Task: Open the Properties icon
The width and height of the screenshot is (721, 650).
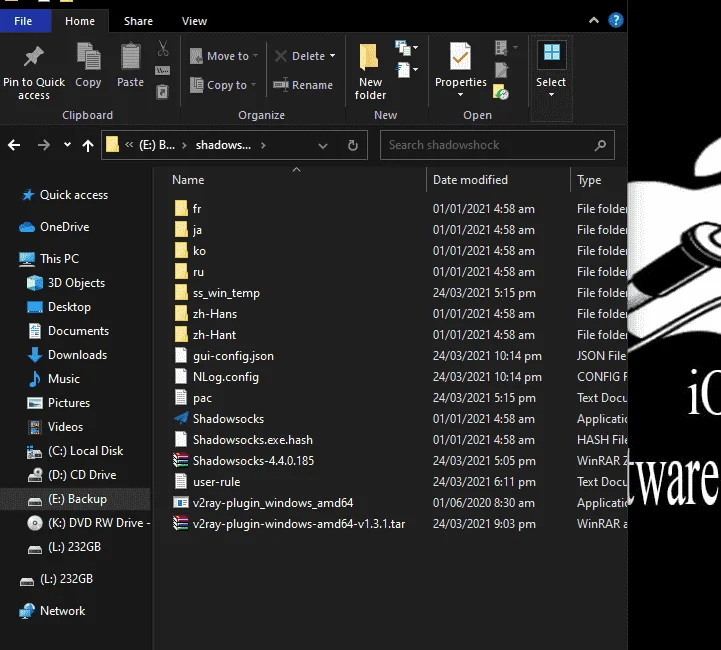Action: (x=460, y=57)
